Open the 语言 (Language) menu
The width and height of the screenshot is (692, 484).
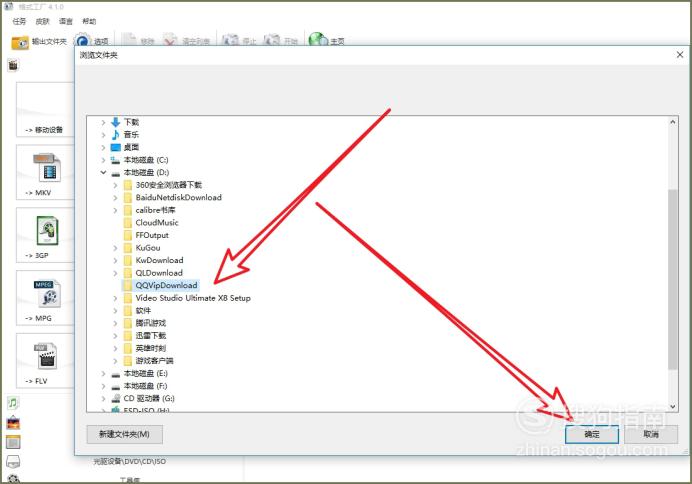[x=66, y=21]
